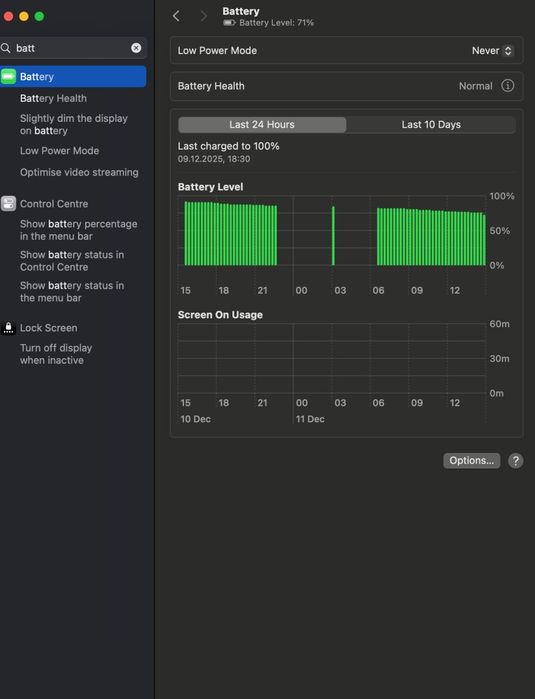This screenshot has width=535, height=699.
Task: Switch to the Last 10 Days tab
Action: coord(431,125)
